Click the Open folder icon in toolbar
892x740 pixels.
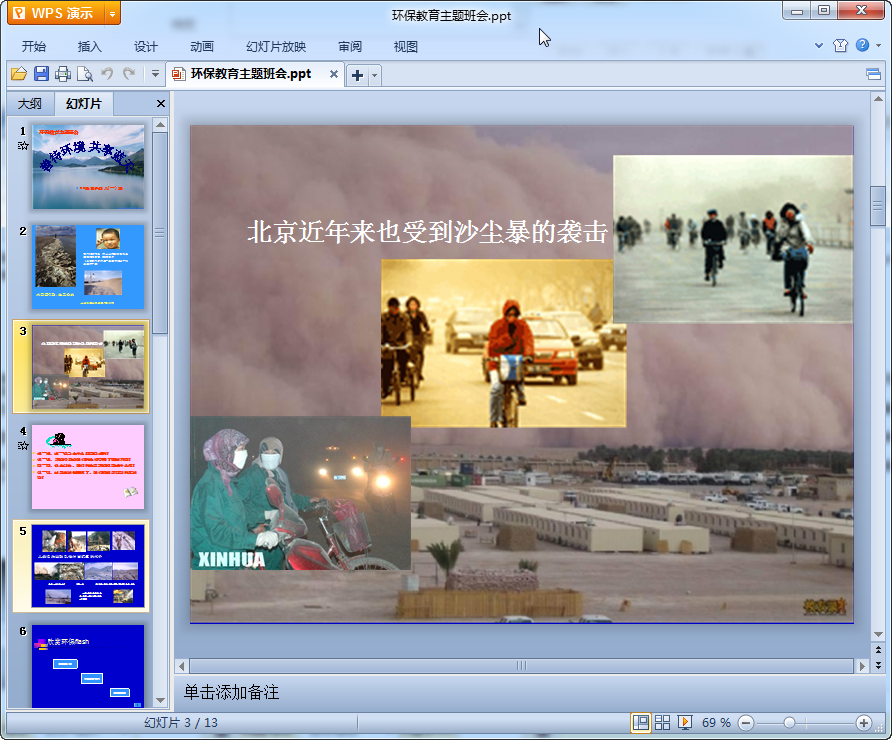click(x=18, y=74)
